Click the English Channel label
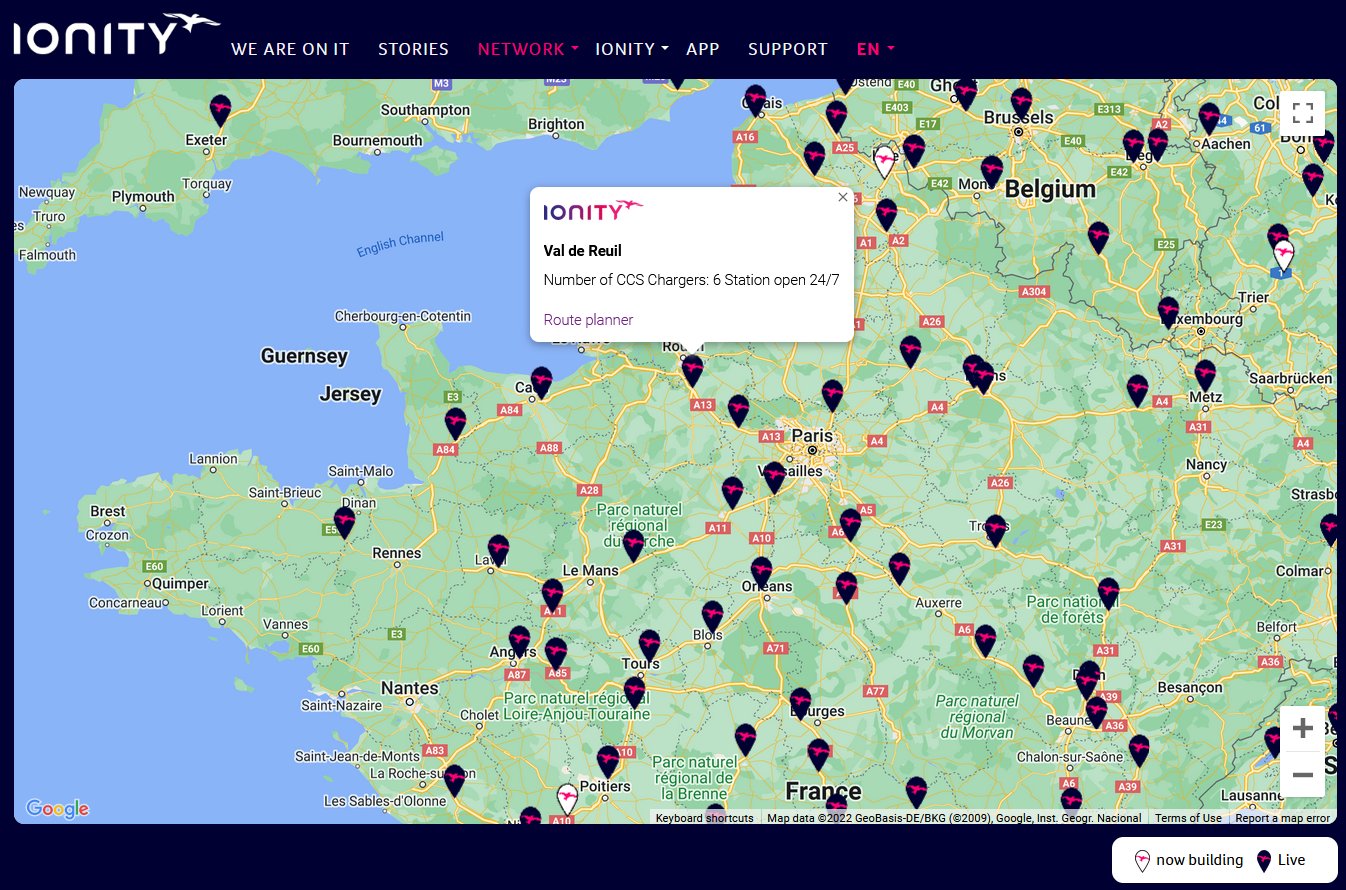Viewport: 1346px width, 890px height. (400, 245)
